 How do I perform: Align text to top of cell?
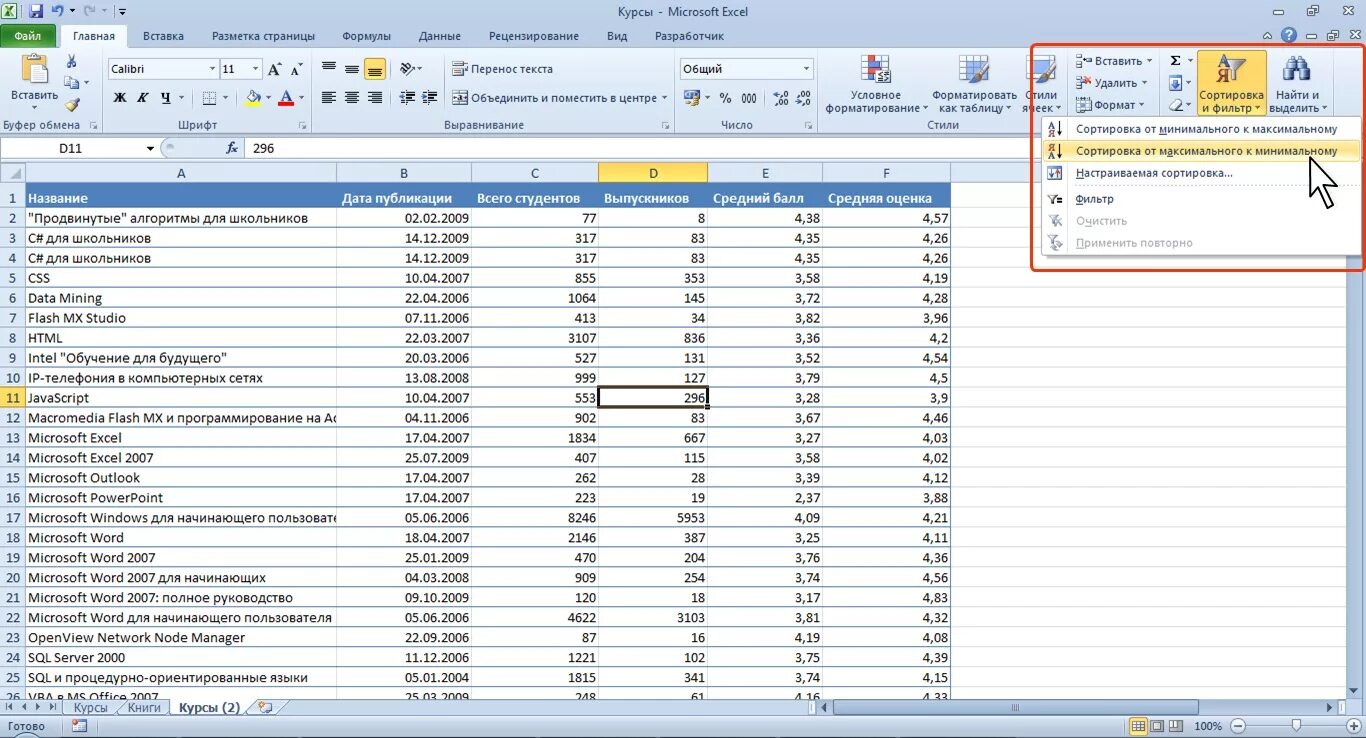click(x=329, y=69)
